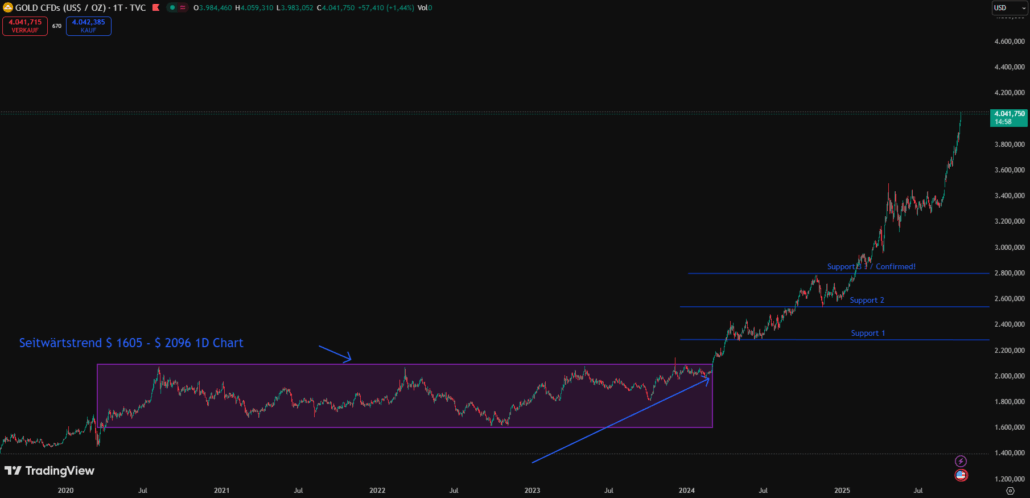Click the blue KAUF buy button
The image size is (1030, 498).
(88, 25)
